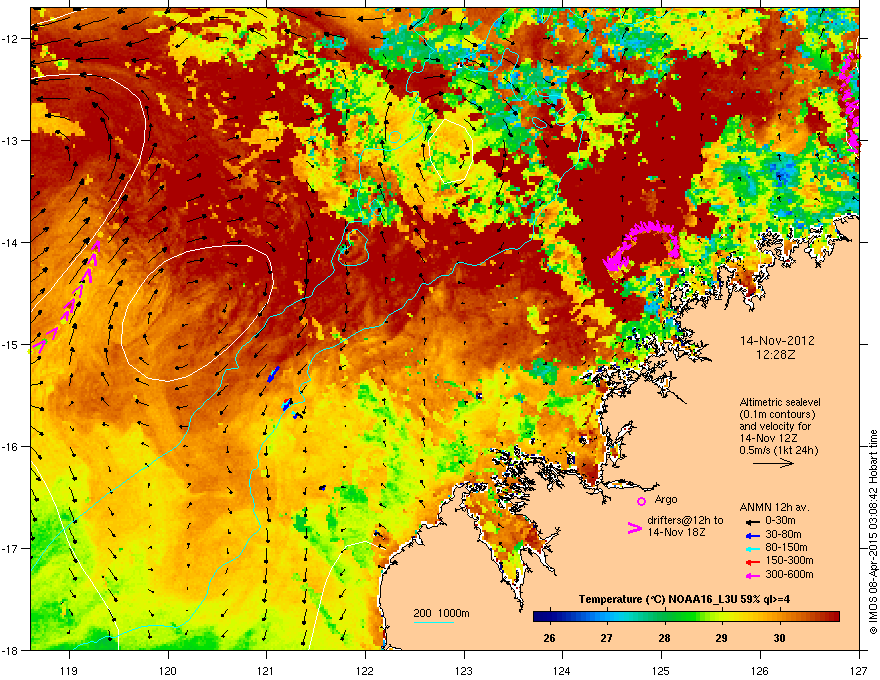Click the '80-150m' depth label
Viewport: 880px width, 680px height.
[x=786, y=548]
